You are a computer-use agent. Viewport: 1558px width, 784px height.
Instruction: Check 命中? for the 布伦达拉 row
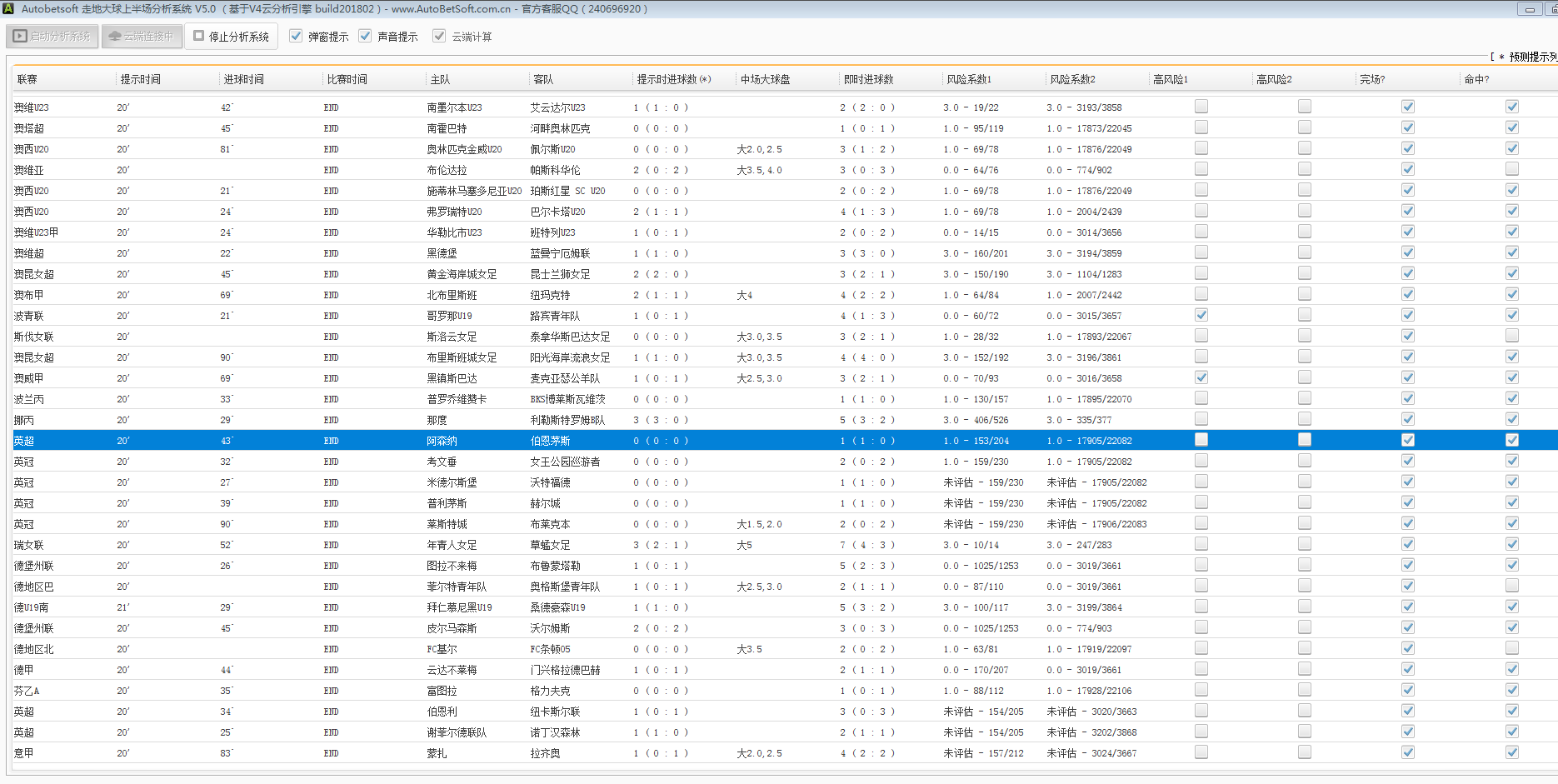point(1511,170)
